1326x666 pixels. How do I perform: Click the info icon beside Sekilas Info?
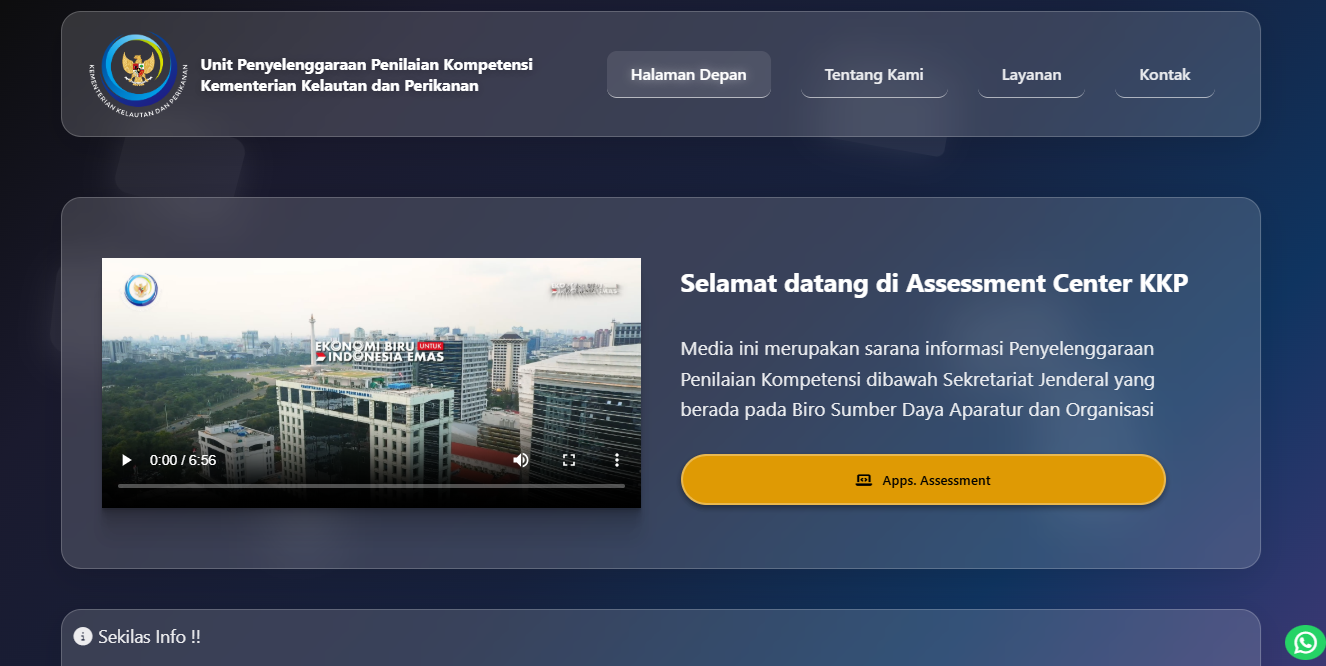pyautogui.click(x=83, y=637)
